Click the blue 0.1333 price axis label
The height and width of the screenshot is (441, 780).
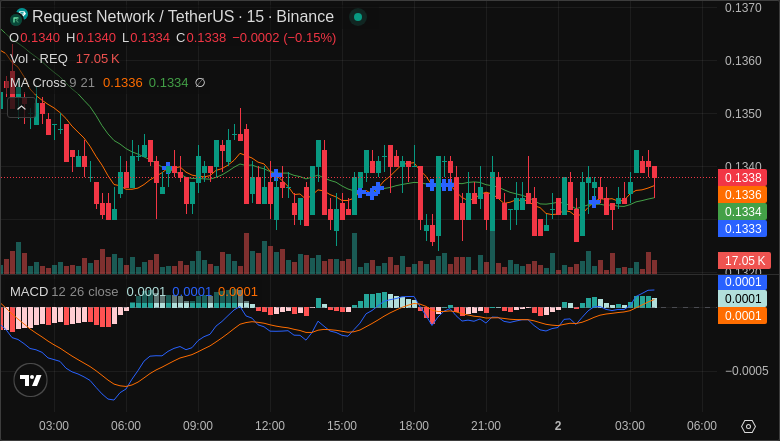point(742,228)
